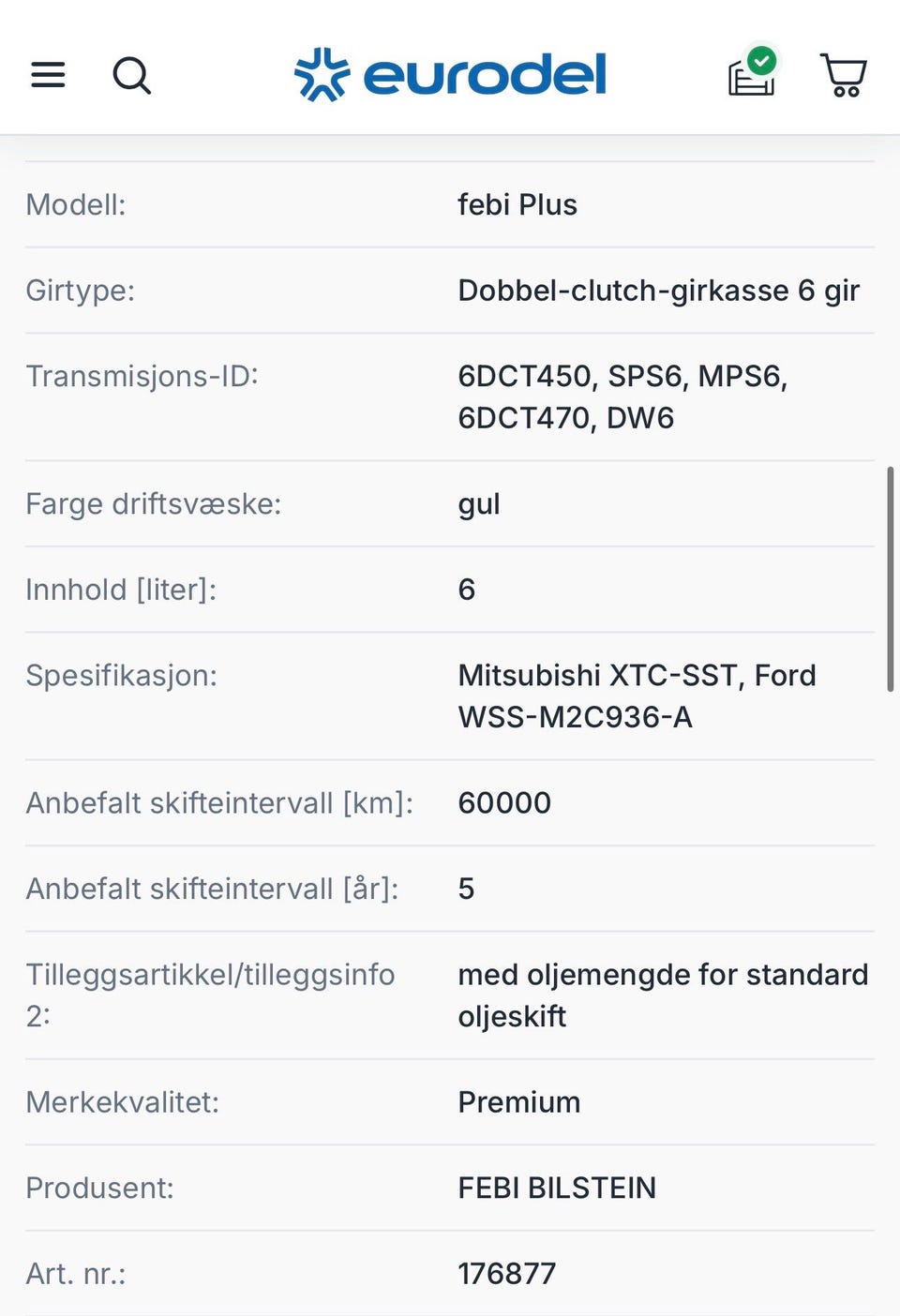This screenshot has height=1316, width=900.
Task: Click the FEBI BILSTEIN producer value
Action: [x=557, y=1188]
